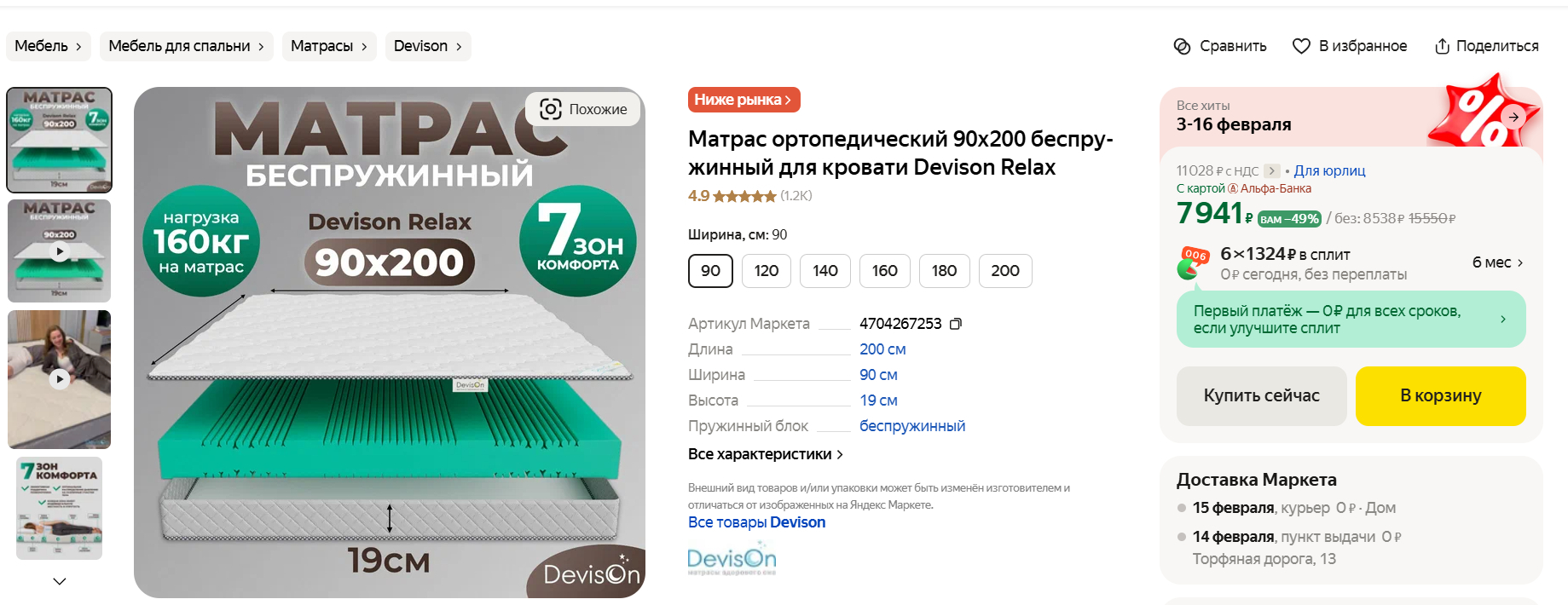Open sale arrow on Все хиты banner
This screenshot has height=605, width=1568.
click(1513, 117)
